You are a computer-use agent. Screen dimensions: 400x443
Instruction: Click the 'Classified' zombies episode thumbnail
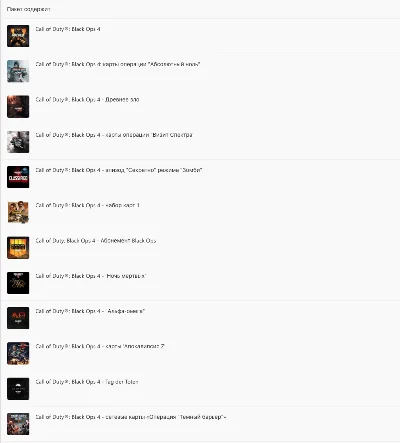tap(18, 177)
